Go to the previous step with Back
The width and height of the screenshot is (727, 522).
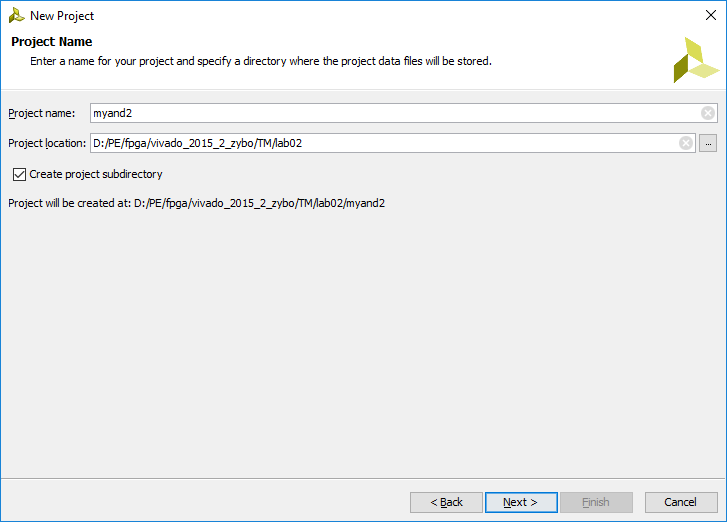446,503
